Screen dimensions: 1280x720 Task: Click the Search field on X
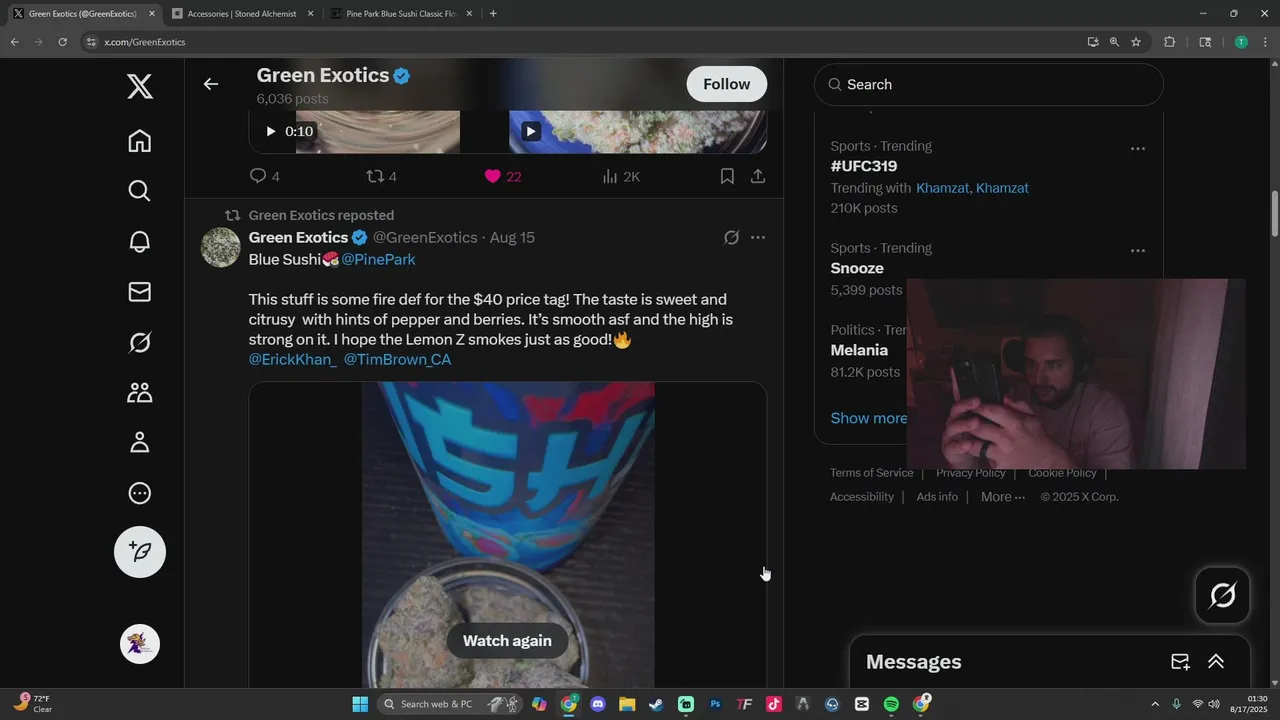point(989,85)
